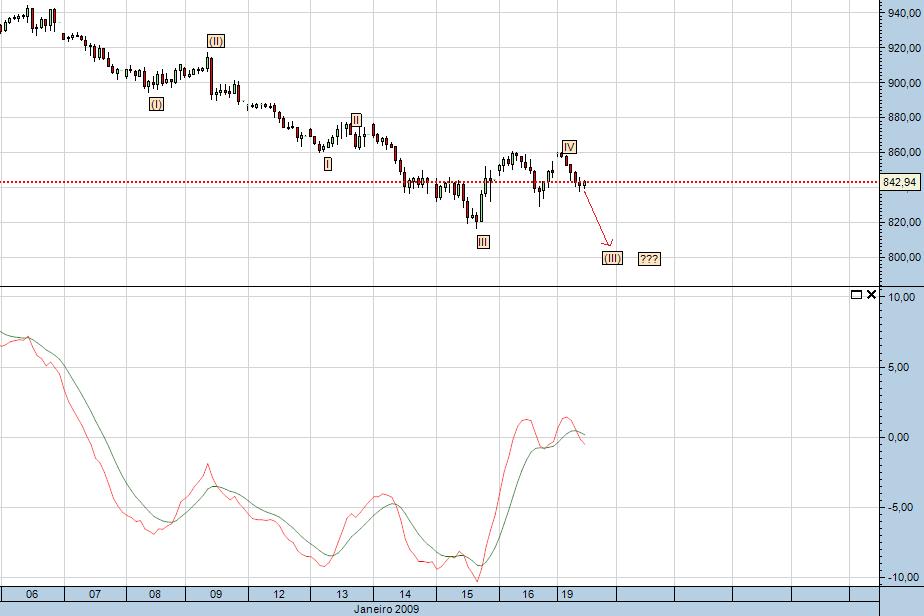Click the small II wave label
This screenshot has width=924, height=616.
[356, 120]
